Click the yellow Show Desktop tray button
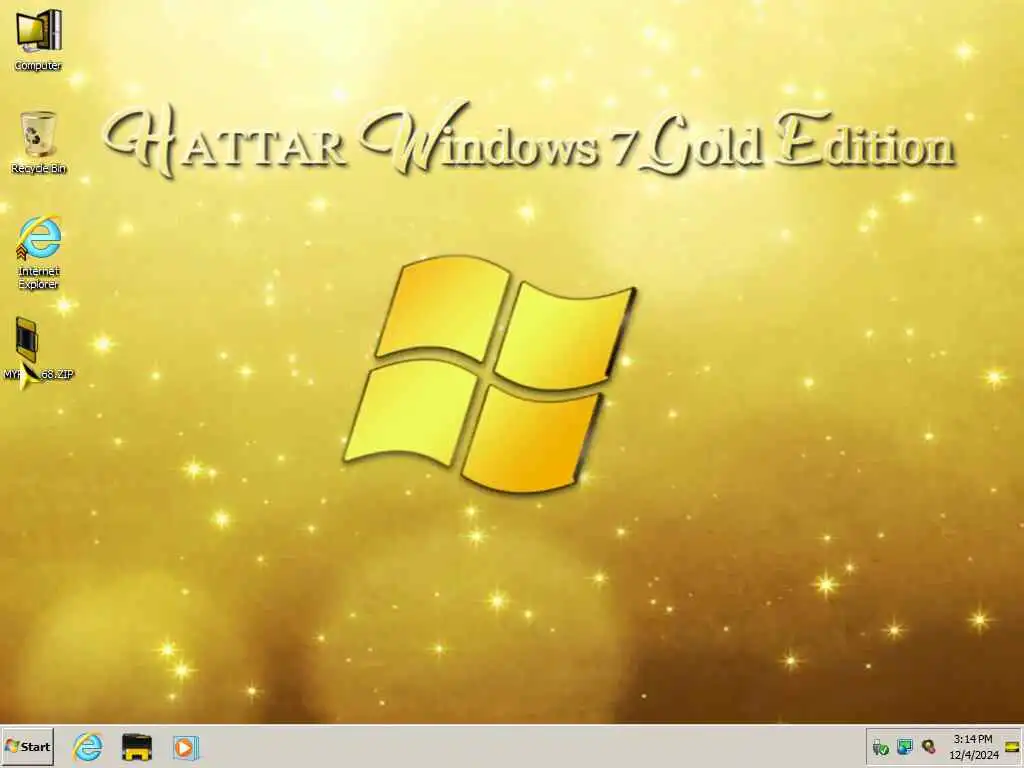 coord(1013,746)
